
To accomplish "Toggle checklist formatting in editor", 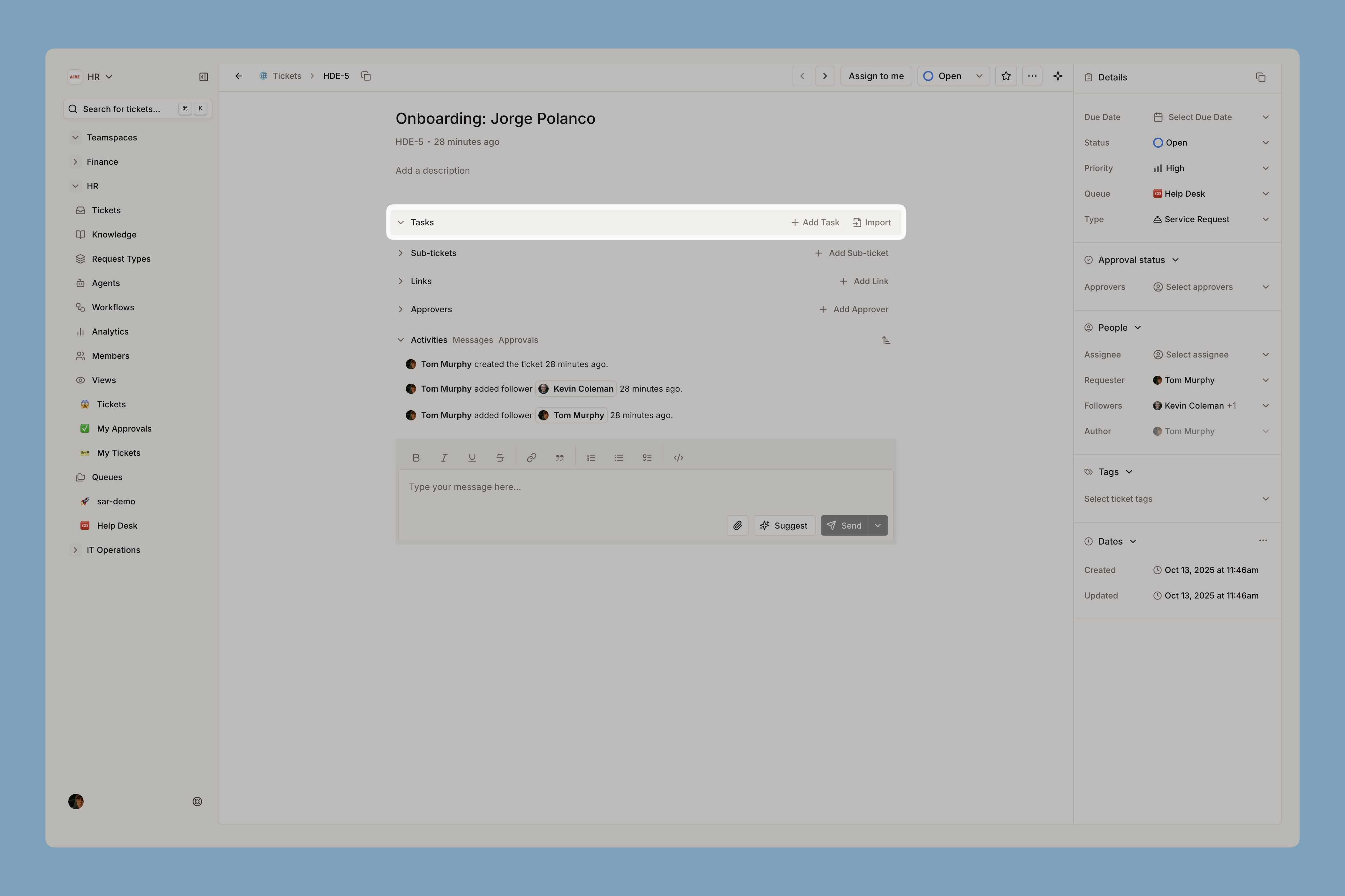I will point(647,458).
